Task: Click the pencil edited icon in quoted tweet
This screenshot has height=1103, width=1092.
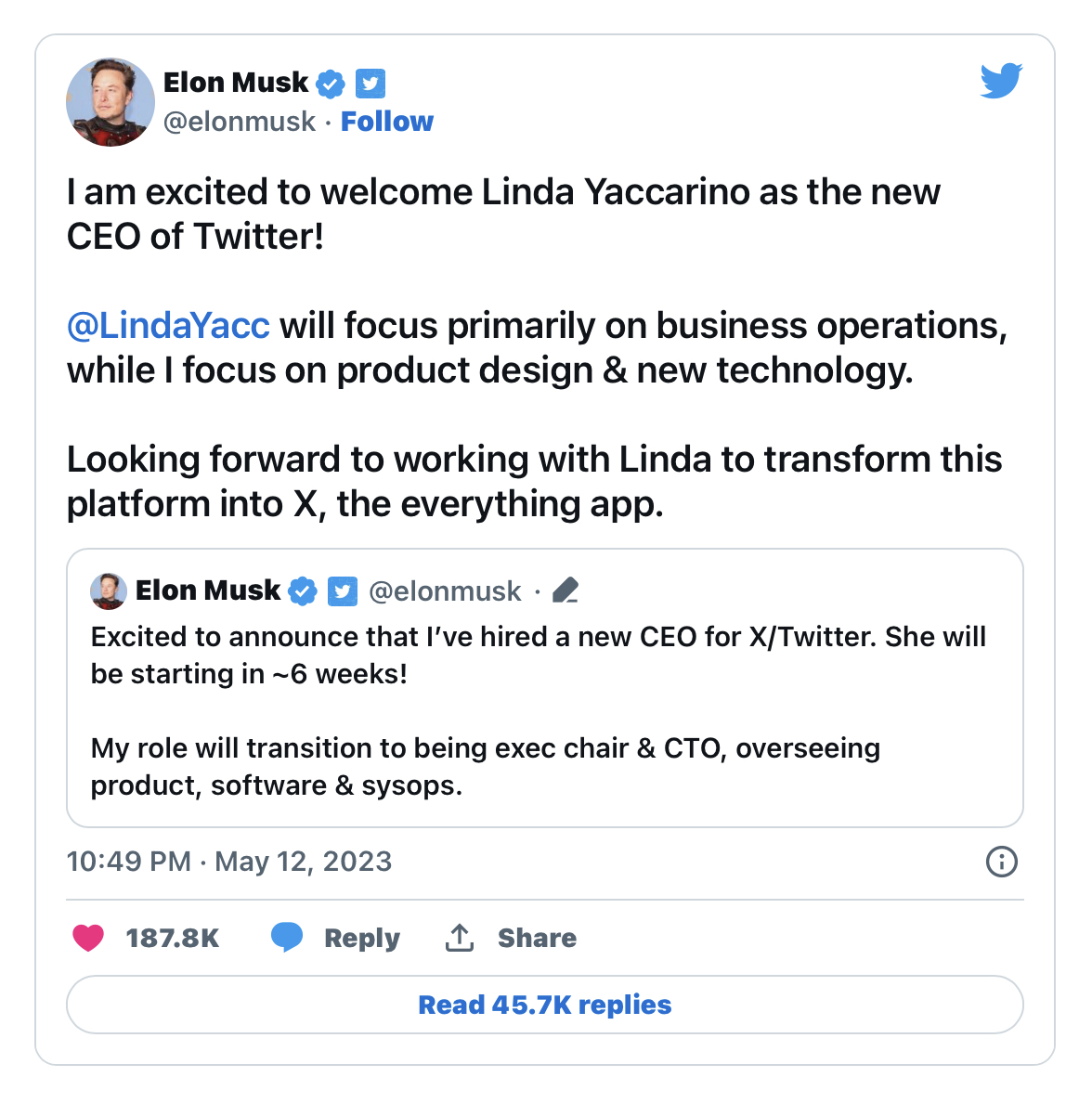Action: pos(565,590)
